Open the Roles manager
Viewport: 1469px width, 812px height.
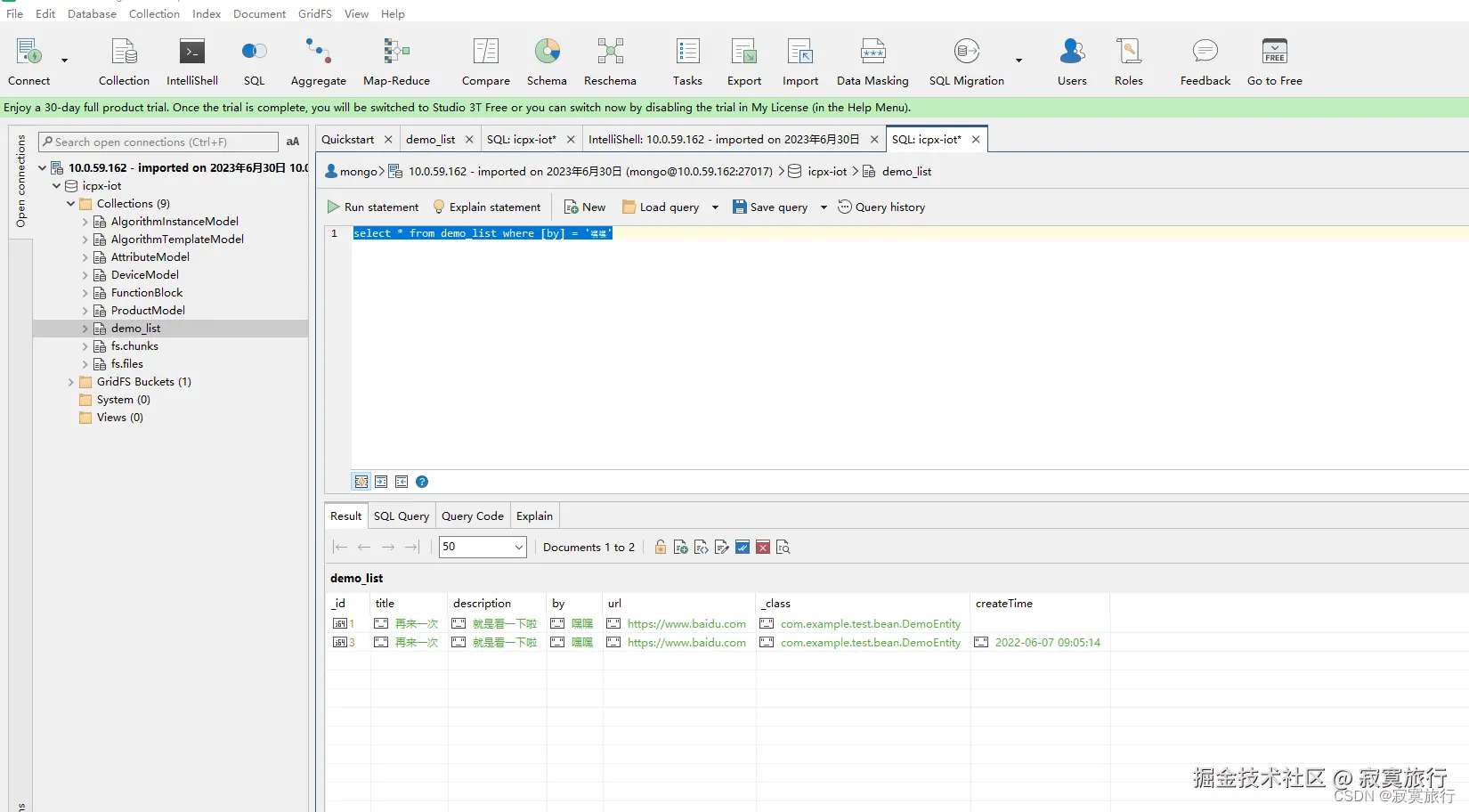tap(1128, 61)
